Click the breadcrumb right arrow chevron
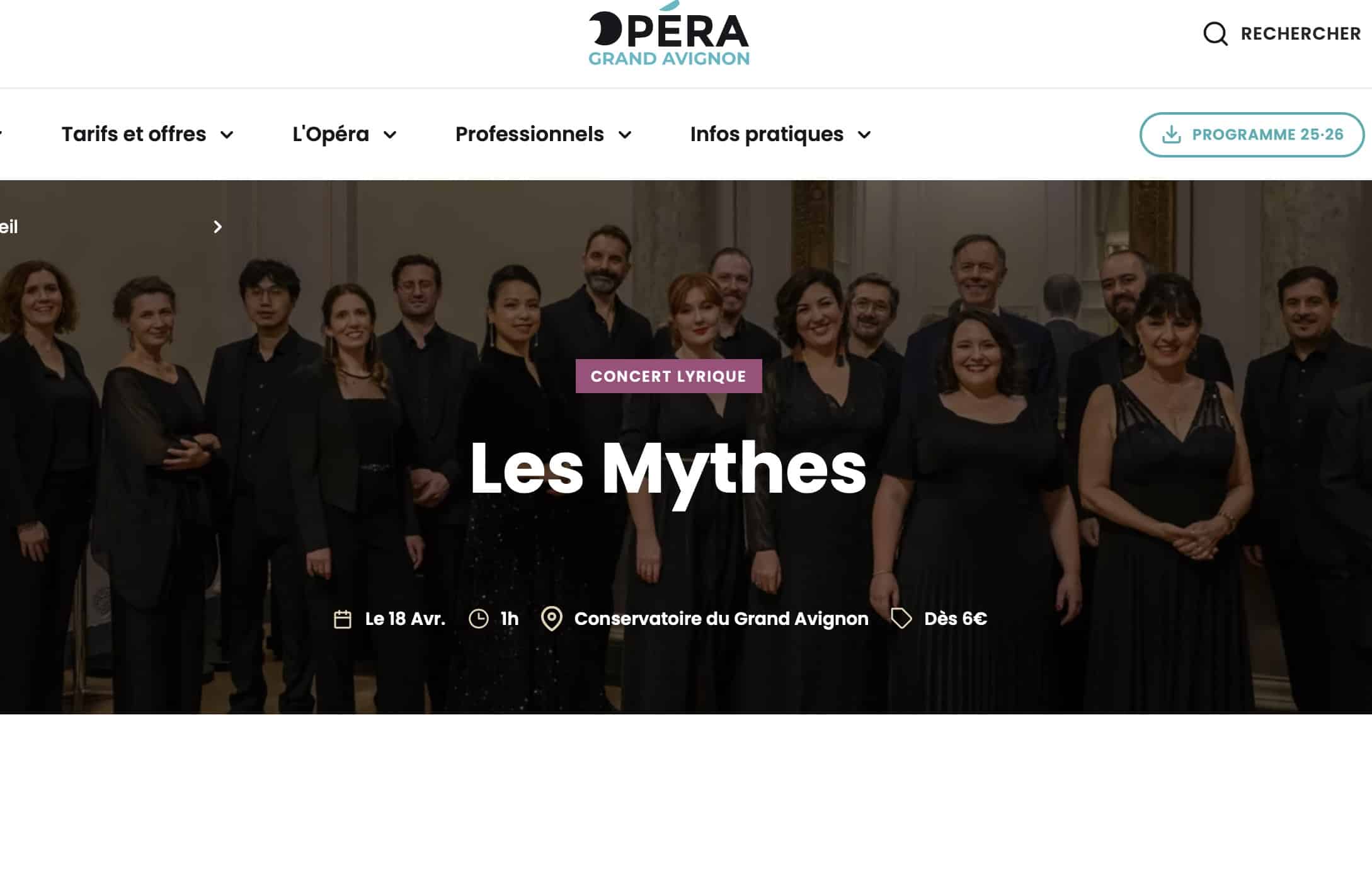This screenshot has width=1372, height=882. click(x=218, y=227)
